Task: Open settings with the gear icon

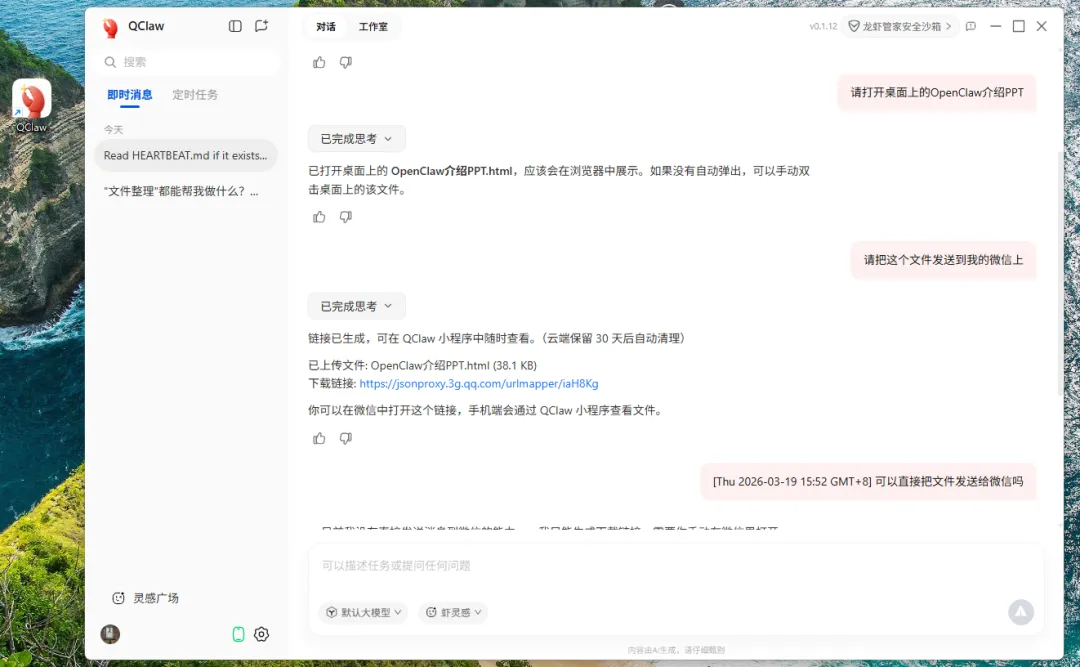Action: point(261,634)
